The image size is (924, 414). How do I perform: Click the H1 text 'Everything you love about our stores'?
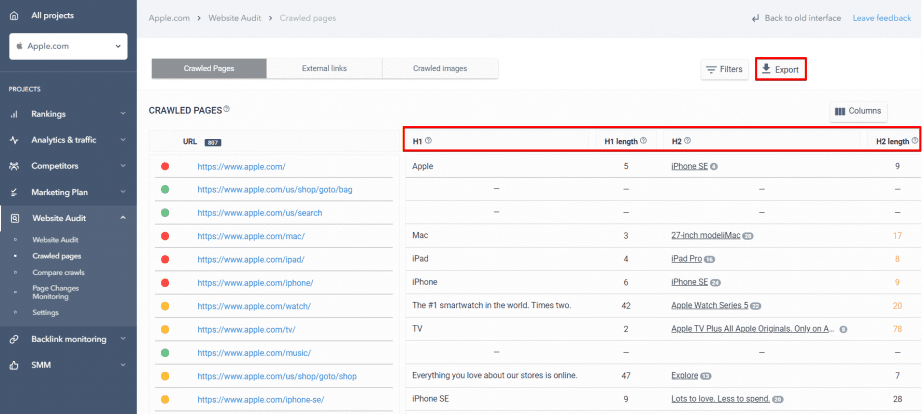point(494,376)
